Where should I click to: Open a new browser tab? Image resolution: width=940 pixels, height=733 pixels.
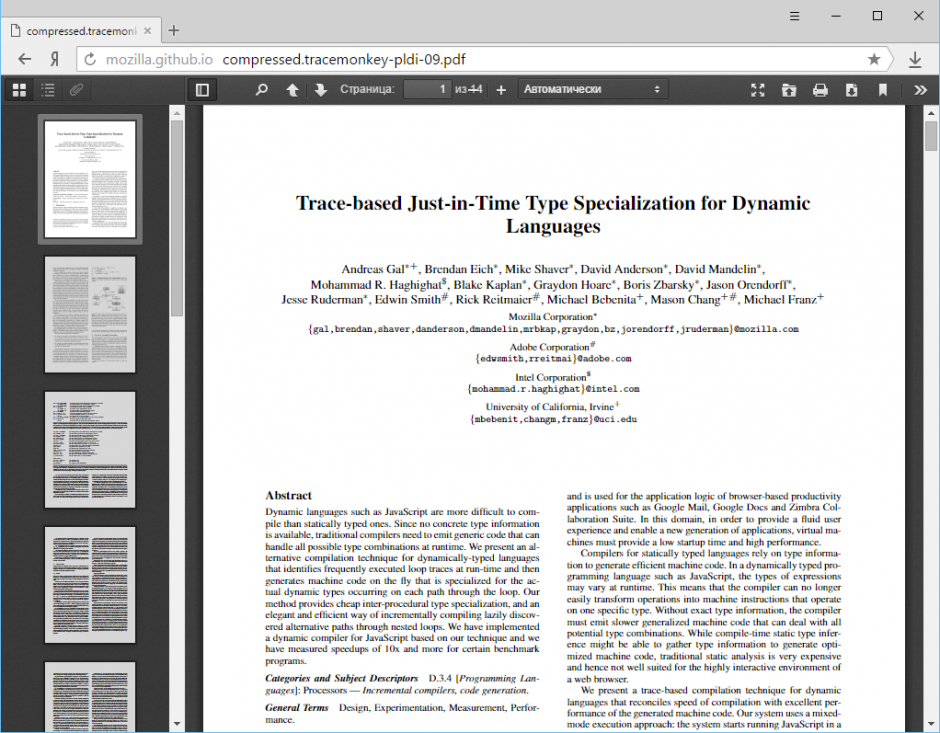click(x=173, y=31)
